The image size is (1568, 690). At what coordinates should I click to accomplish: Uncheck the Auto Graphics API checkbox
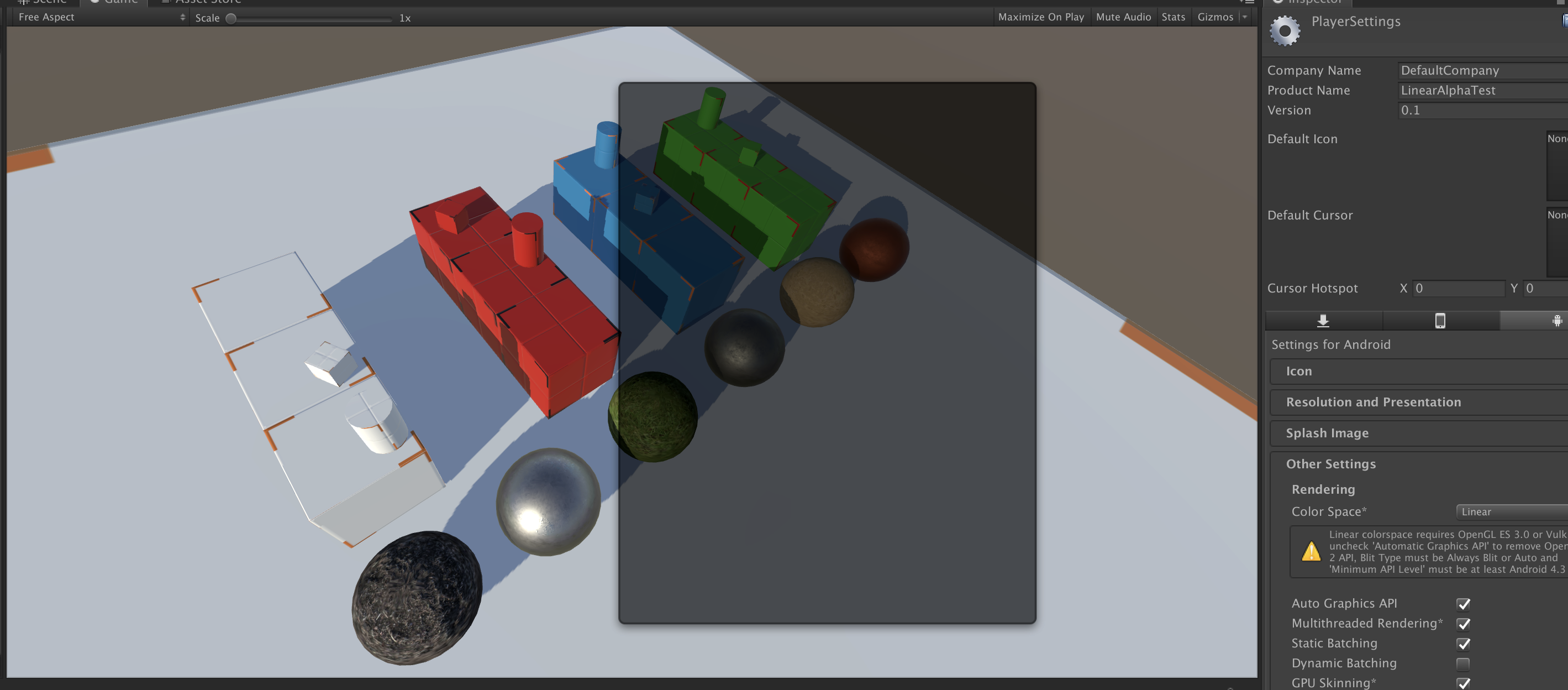(1462, 604)
